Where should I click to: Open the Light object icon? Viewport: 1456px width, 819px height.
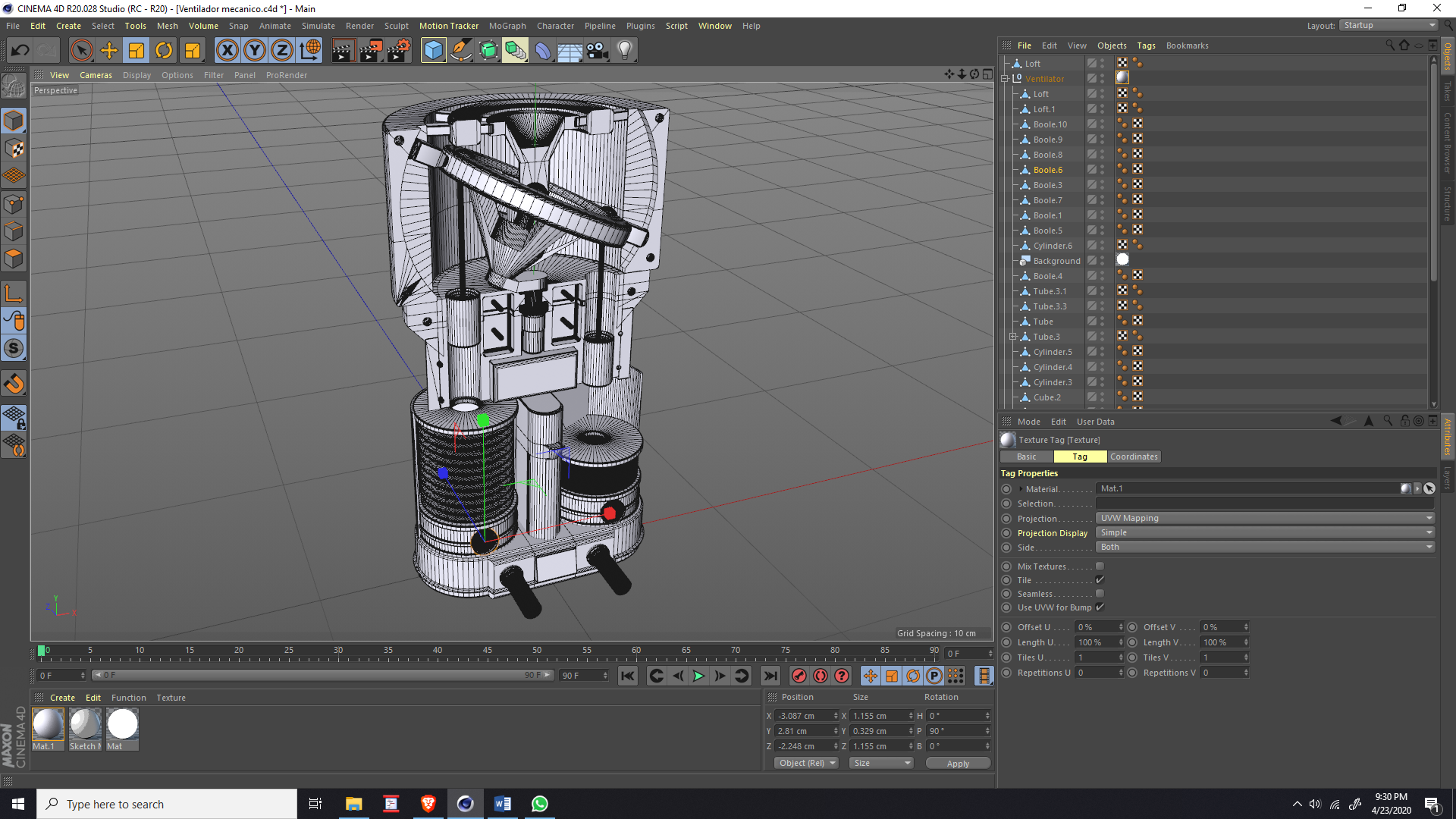624,51
